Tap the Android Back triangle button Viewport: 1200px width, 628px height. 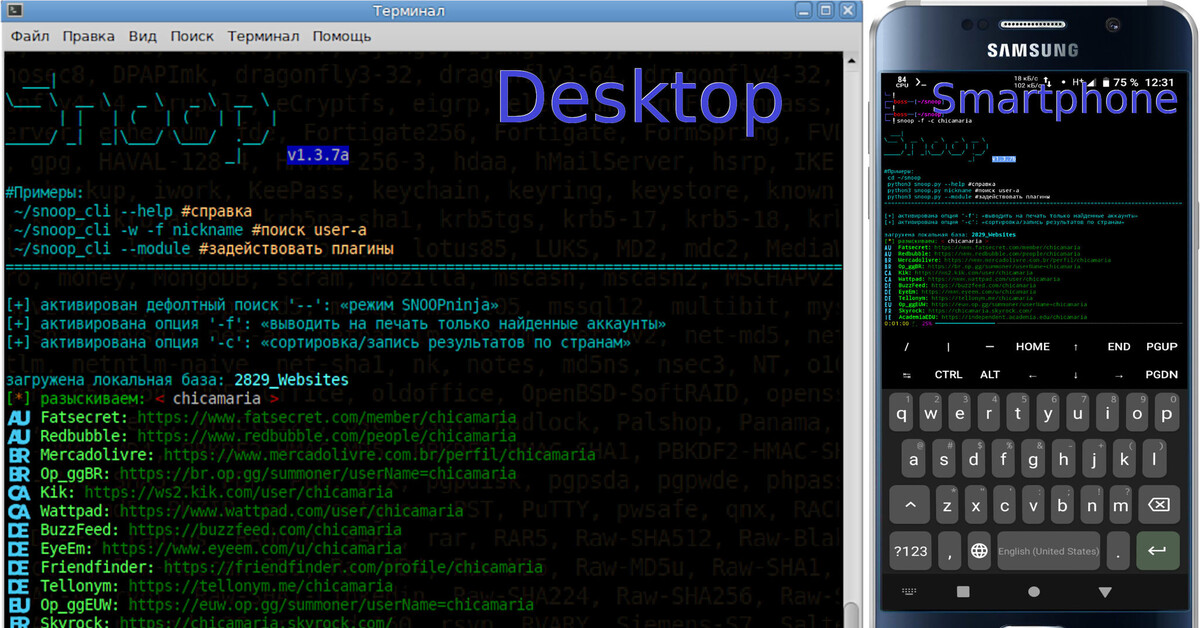click(x=1105, y=591)
